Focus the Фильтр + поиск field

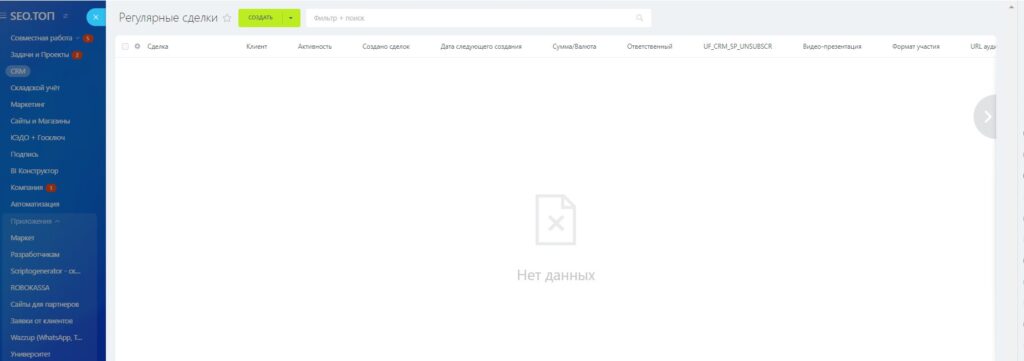click(x=478, y=18)
